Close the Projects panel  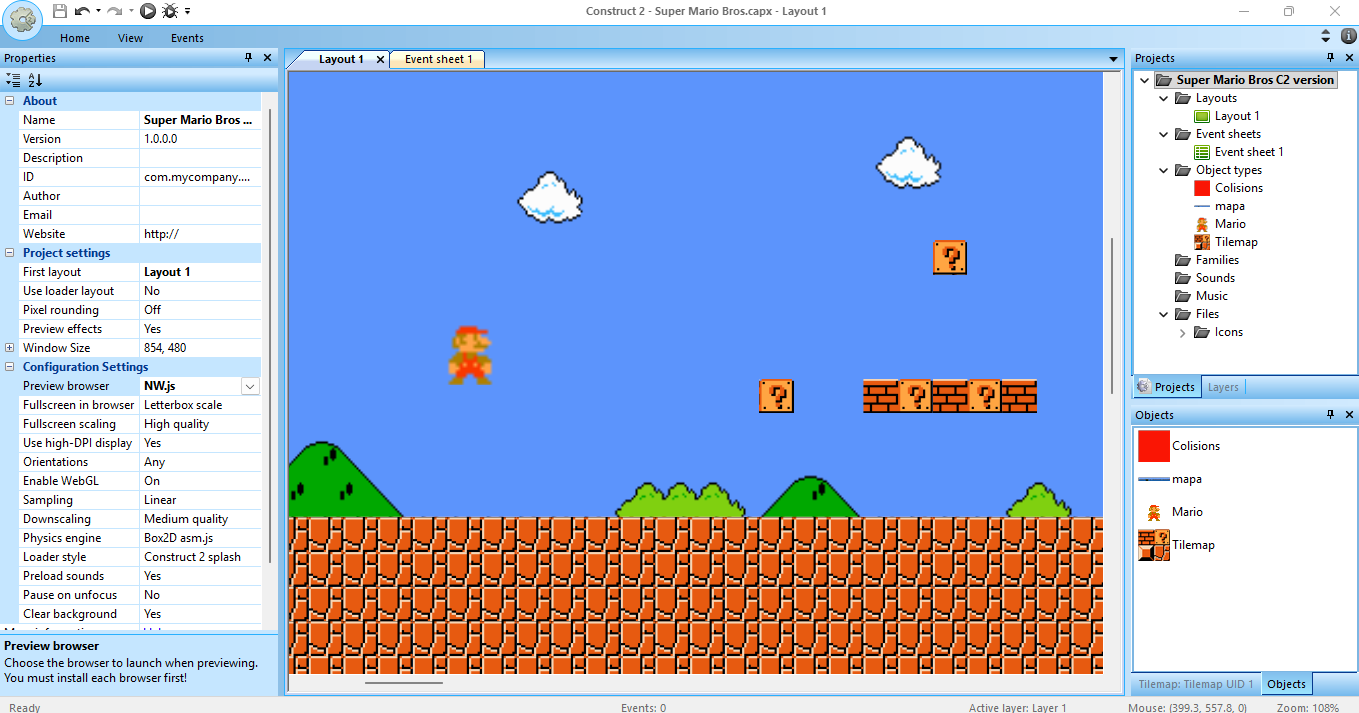[1349, 58]
